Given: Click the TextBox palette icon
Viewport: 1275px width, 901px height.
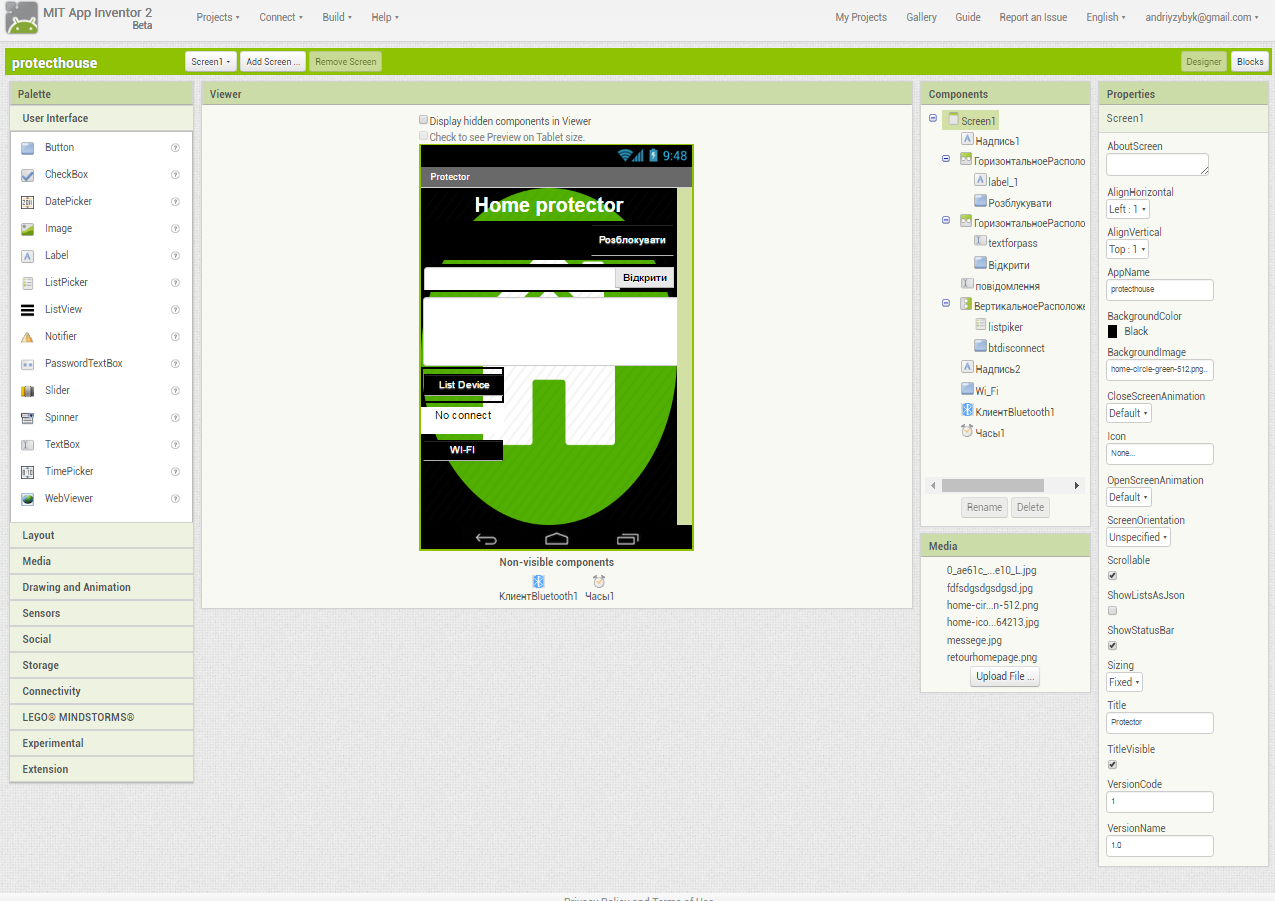Looking at the screenshot, I should pos(27,445).
